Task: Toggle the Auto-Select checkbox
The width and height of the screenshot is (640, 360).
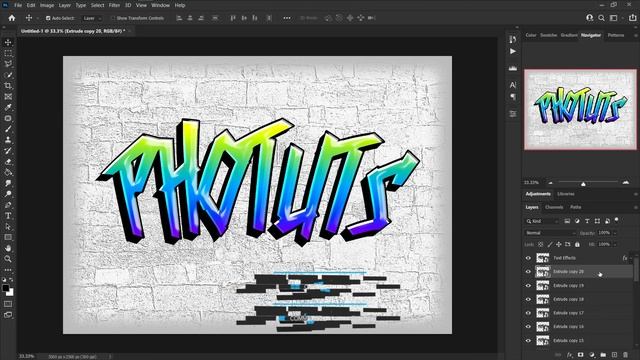Action: tap(48, 18)
